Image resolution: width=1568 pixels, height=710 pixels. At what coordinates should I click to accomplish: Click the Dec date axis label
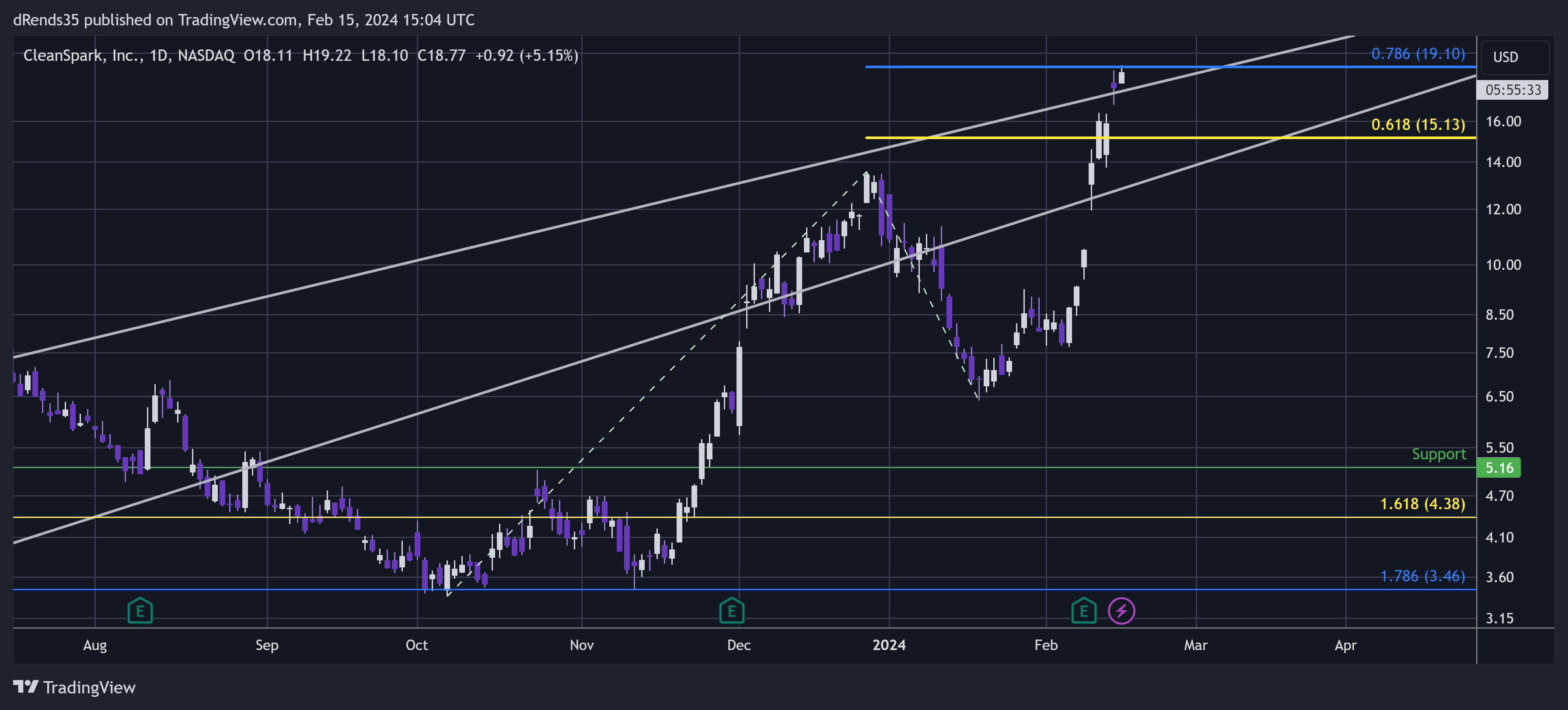[x=738, y=645]
